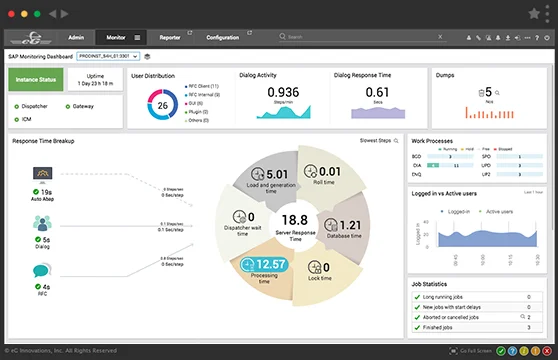The image size is (558, 360).
Task: Click the Auto Abap server icon
Action: 42,174
